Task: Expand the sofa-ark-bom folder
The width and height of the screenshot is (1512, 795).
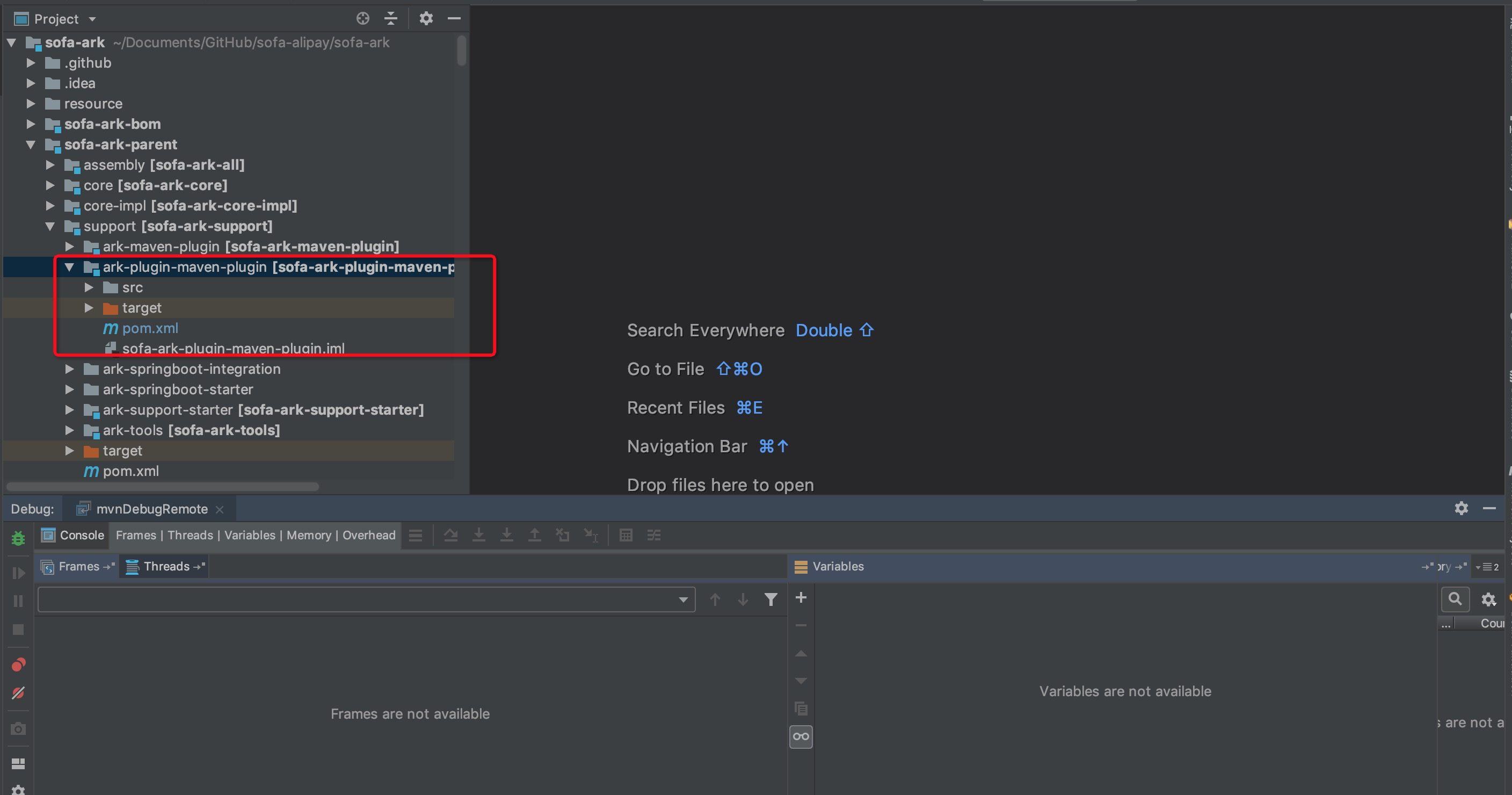Action: pyautogui.click(x=31, y=124)
